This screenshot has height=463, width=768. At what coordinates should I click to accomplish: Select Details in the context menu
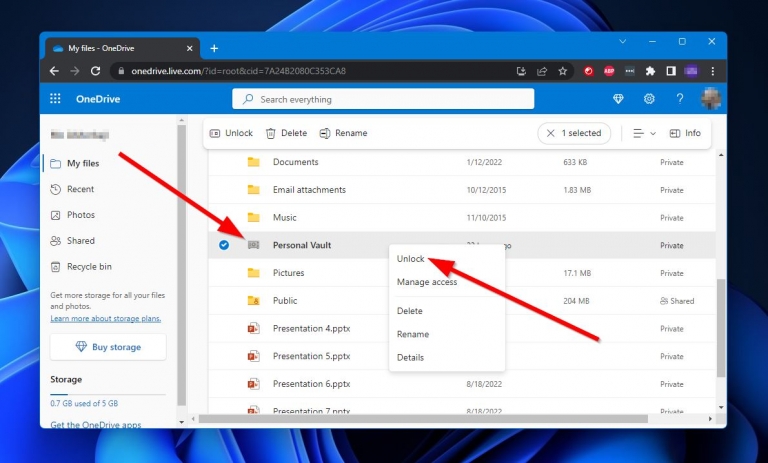[x=410, y=357]
